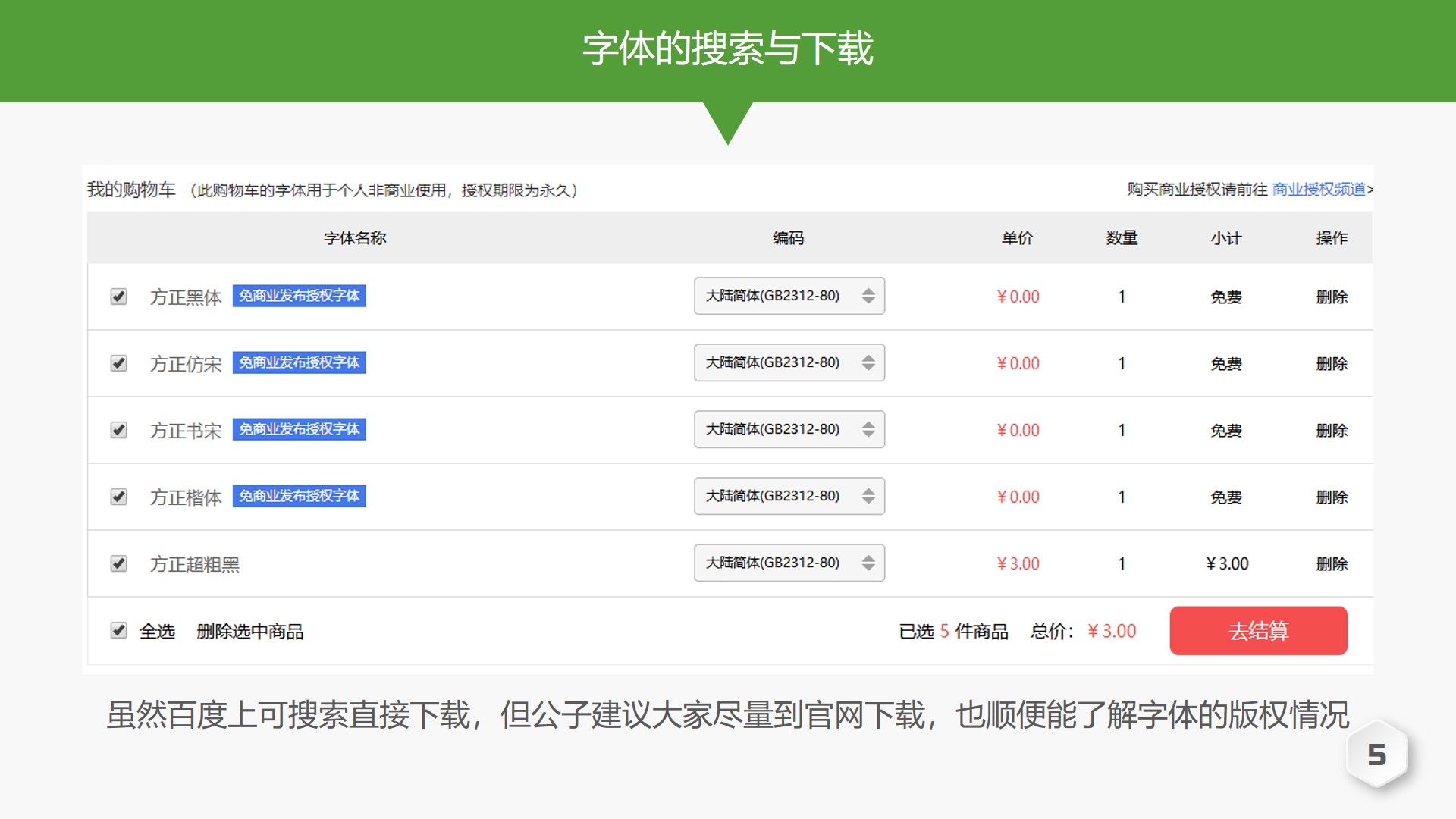Open encoding dropdown for 方正仿宋
The width and height of the screenshot is (1456, 819).
tap(789, 362)
